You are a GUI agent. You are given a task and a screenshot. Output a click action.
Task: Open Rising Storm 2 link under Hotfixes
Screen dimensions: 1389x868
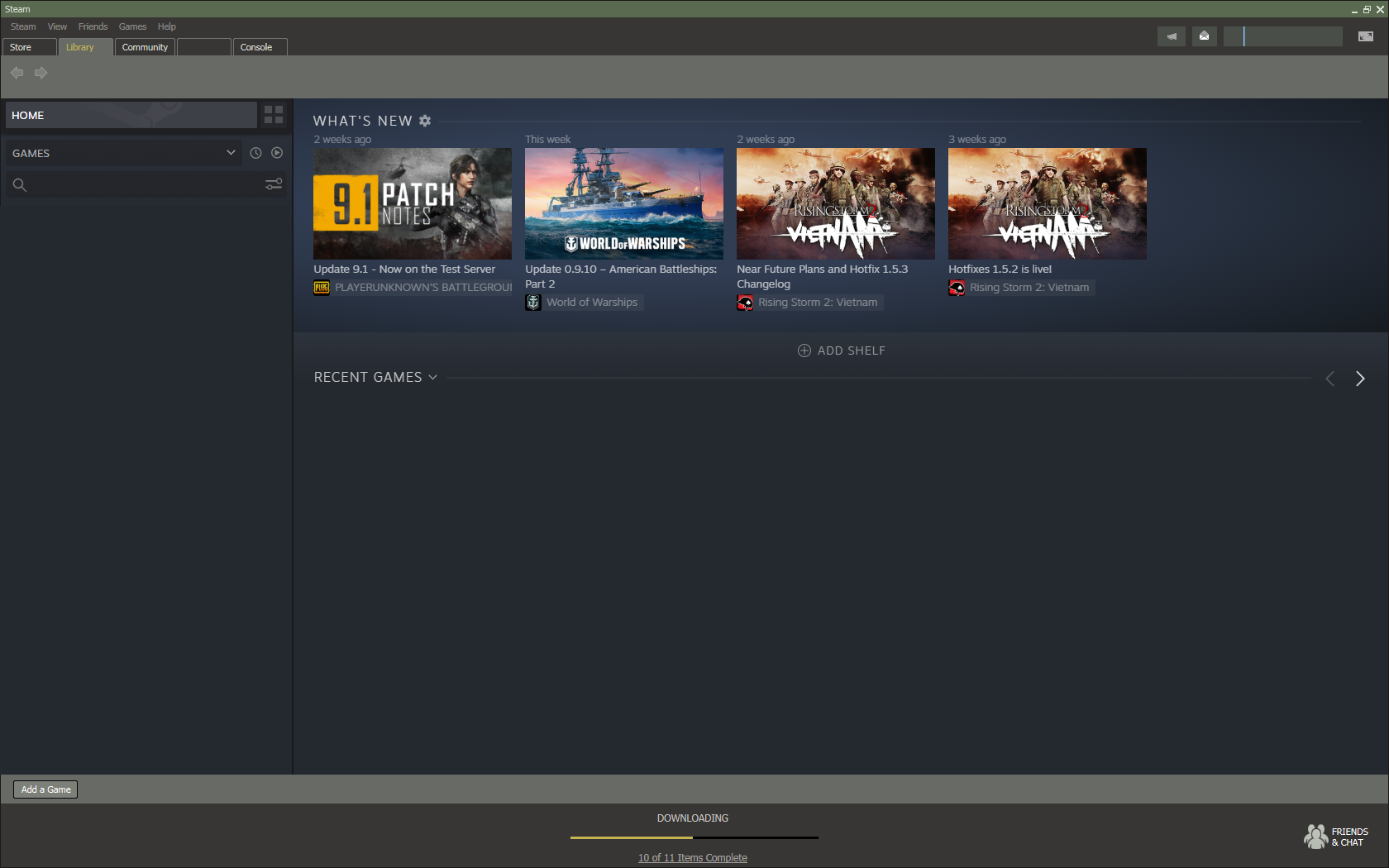click(x=1029, y=288)
